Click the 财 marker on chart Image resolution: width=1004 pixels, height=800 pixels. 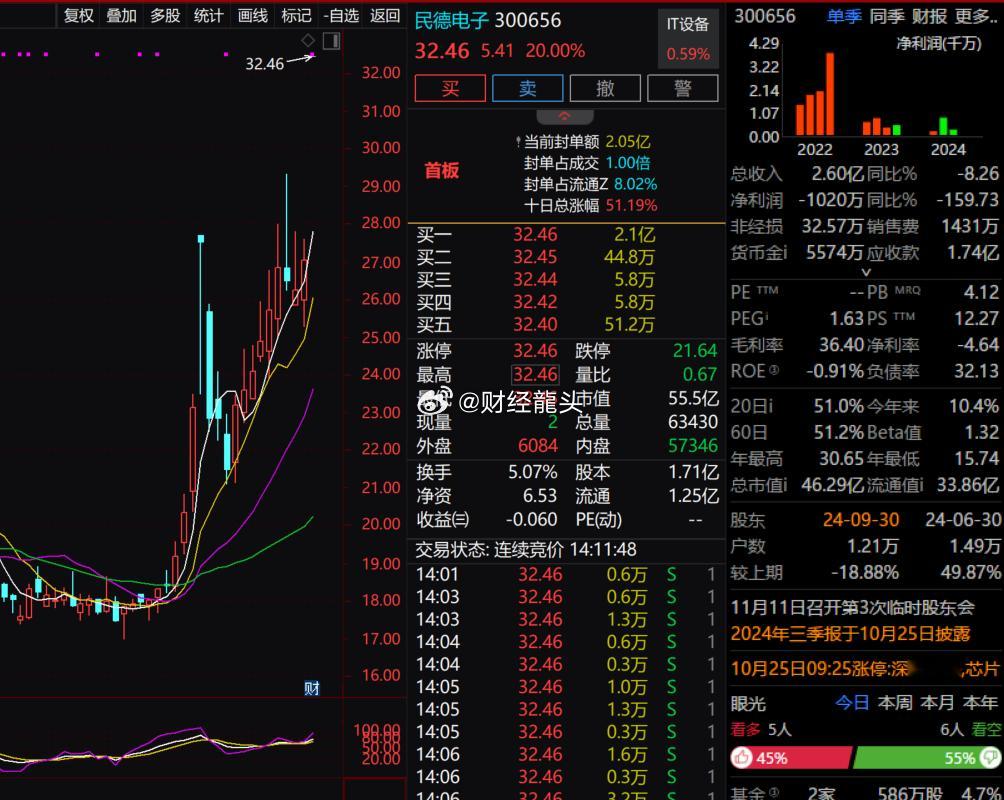[312, 689]
